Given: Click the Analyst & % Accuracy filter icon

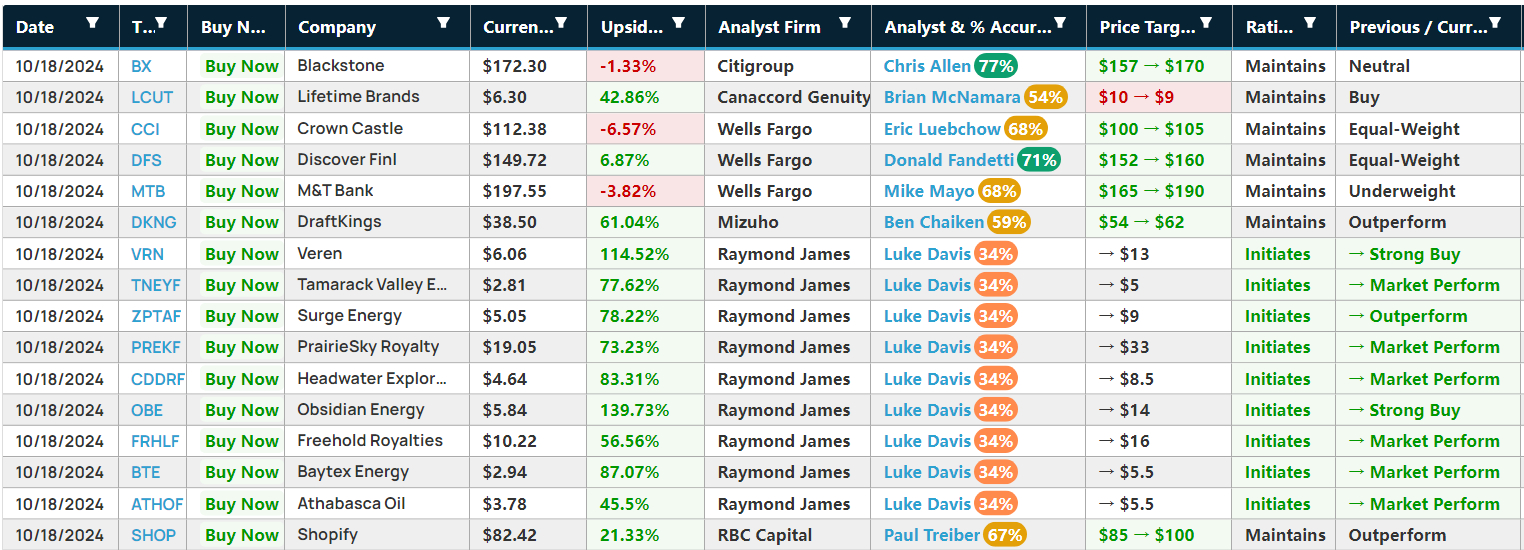Looking at the screenshot, I should tap(1060, 23).
